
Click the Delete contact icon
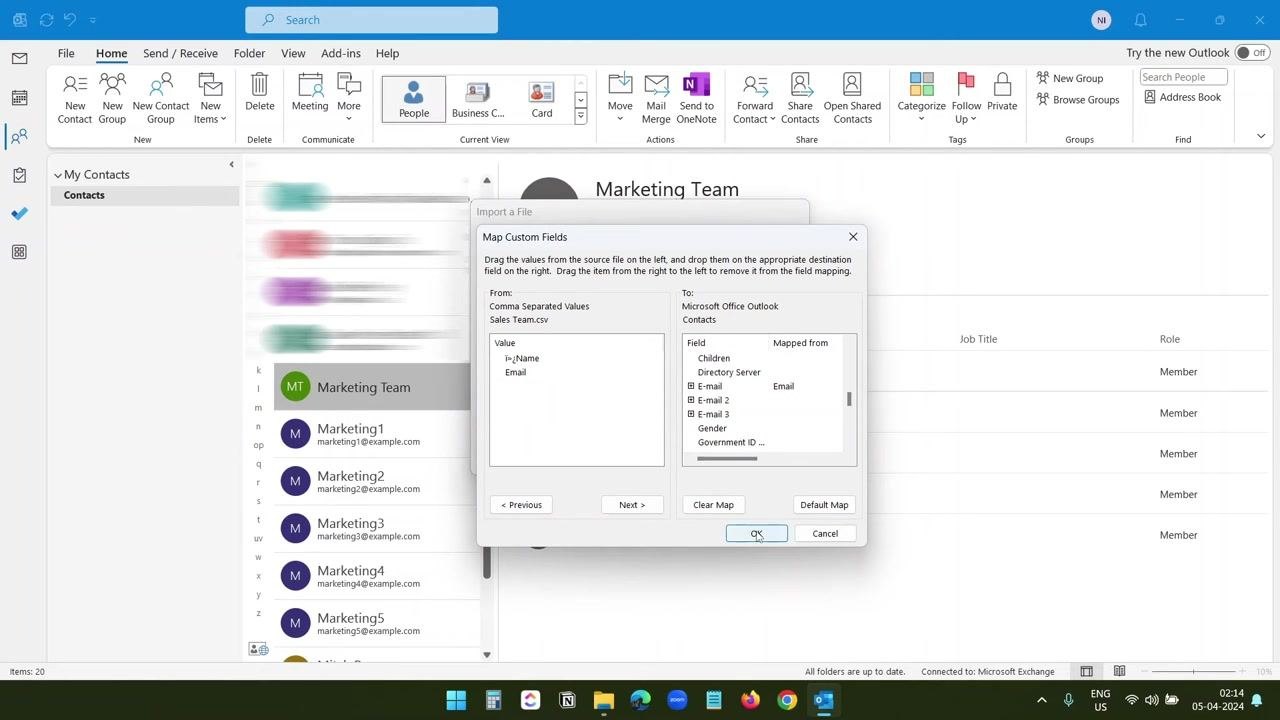click(x=259, y=93)
